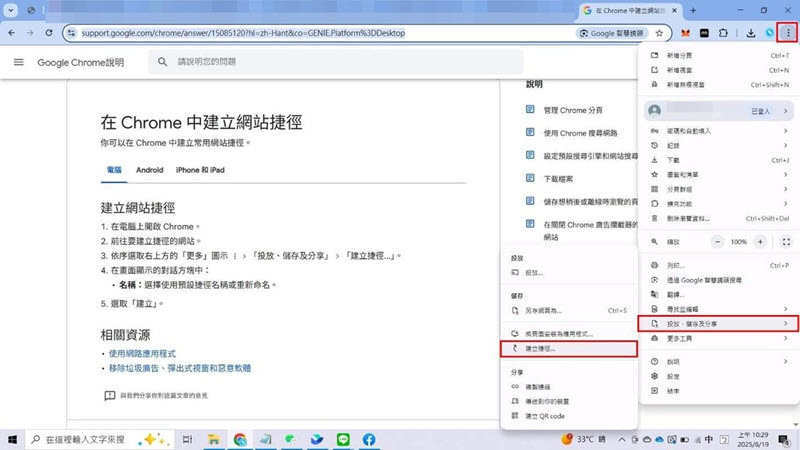Choose 透過 Google 智慧鏡頭搜尋 menu entry
Viewport: 800px width, 450px height.
click(719, 280)
